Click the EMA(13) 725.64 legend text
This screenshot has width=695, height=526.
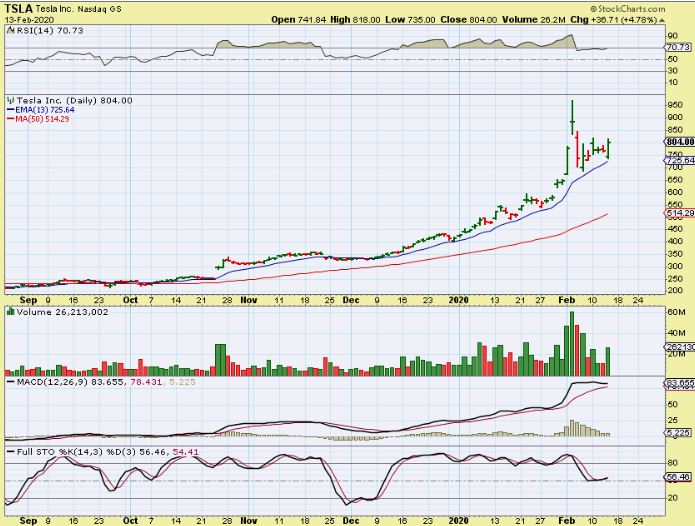[x=45, y=109]
